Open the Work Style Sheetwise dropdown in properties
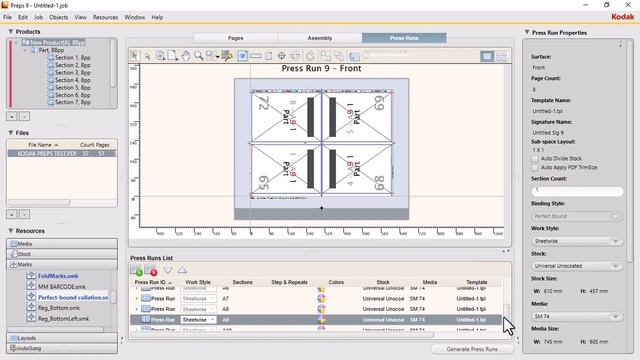Image resolution: width=640 pixels, height=360 pixels. [x=577, y=241]
